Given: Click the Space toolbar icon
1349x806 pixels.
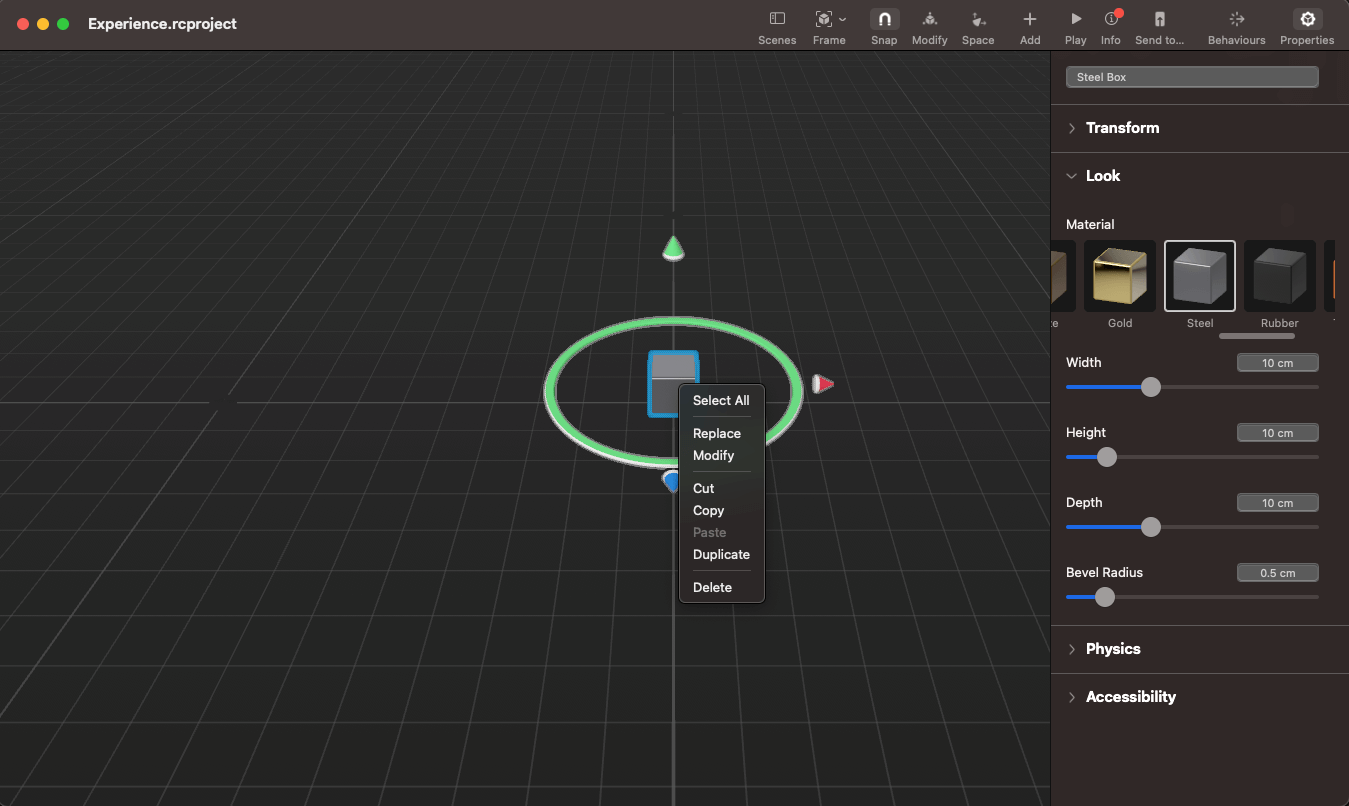Looking at the screenshot, I should click(978, 19).
